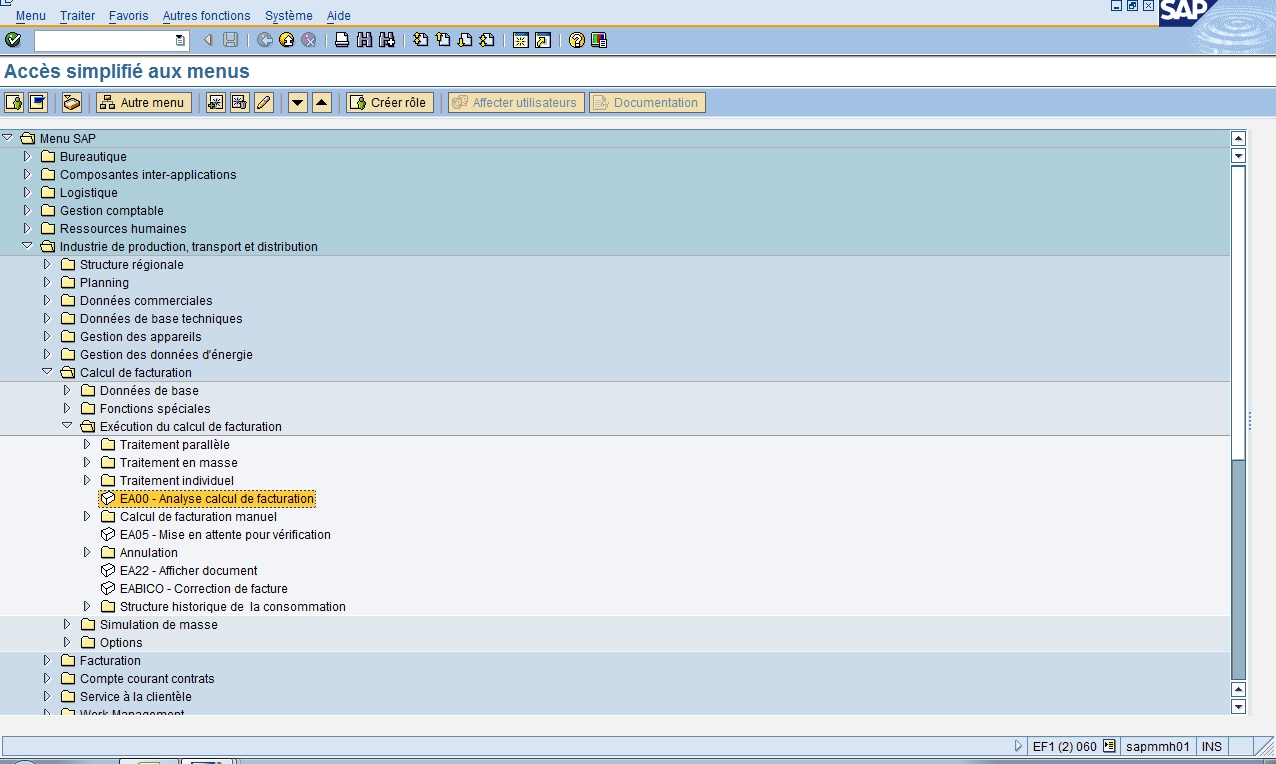Collapse Industrie de production, transport et distribution
Screen dimensions: 1276x764
pyautogui.click(x=27, y=246)
